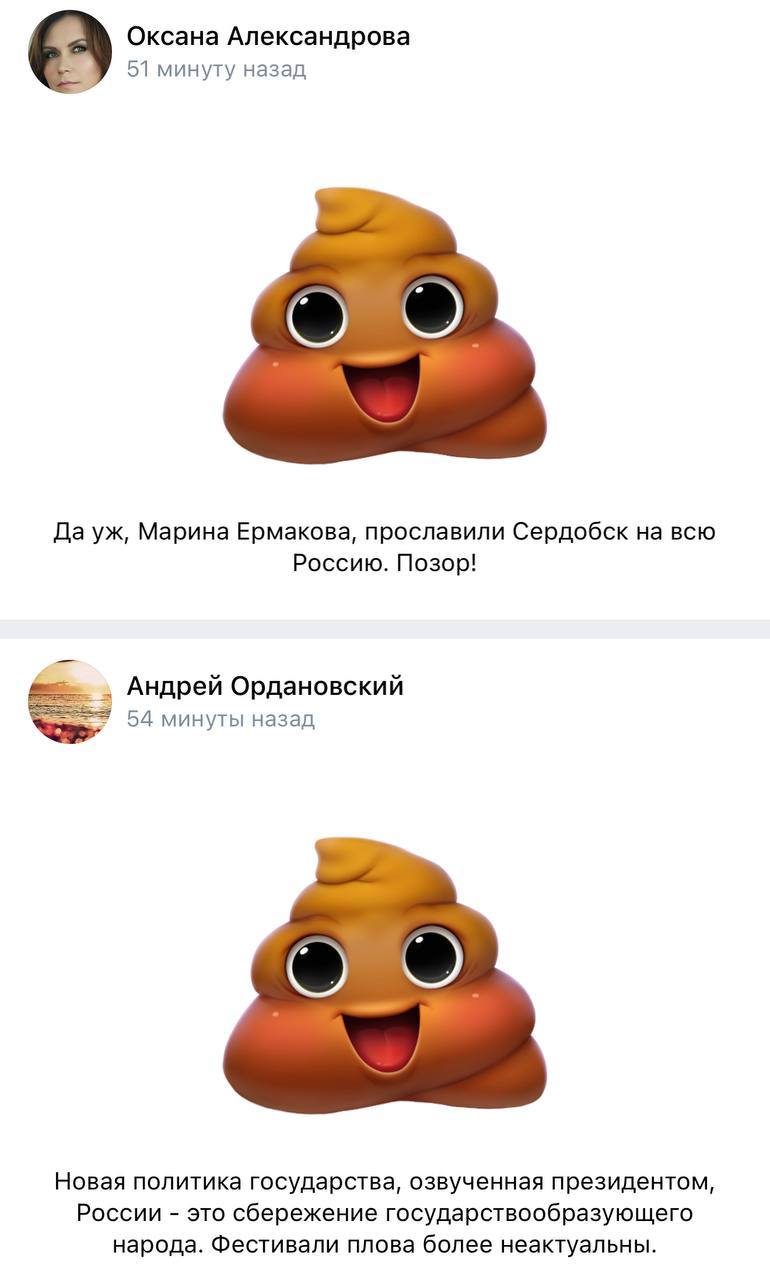Open Оксана Александрова's profile avatar
The width and height of the screenshot is (770, 1280).
70,52
